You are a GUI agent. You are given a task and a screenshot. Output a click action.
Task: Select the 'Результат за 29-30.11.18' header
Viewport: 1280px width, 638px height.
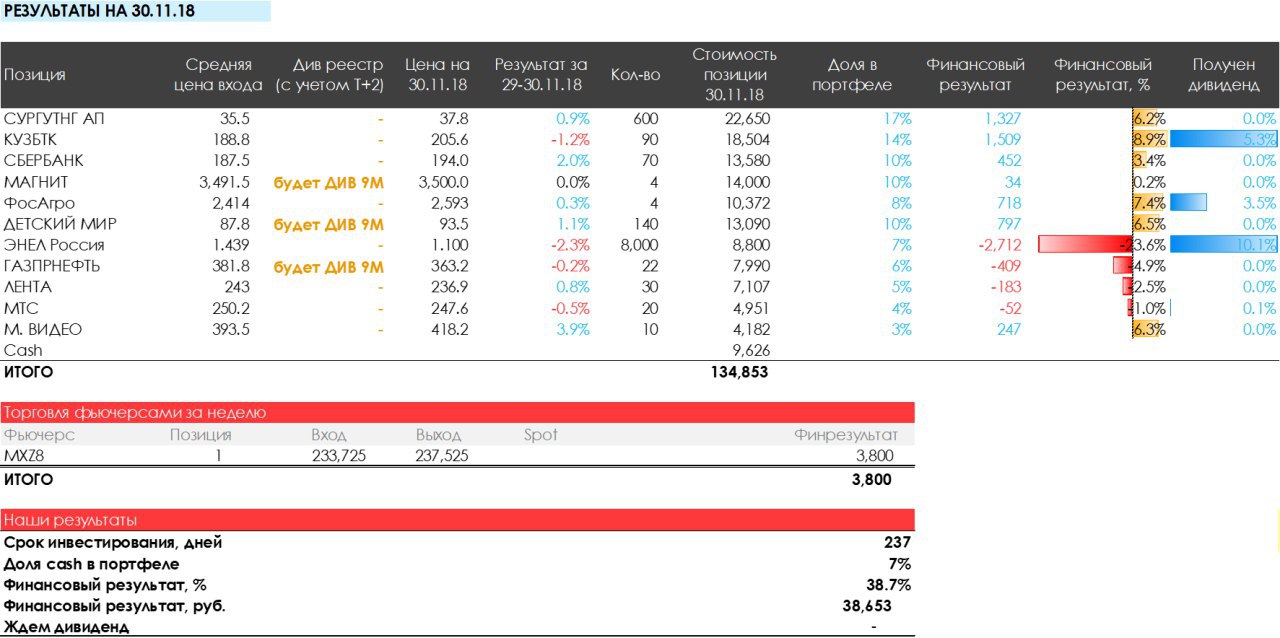541,75
